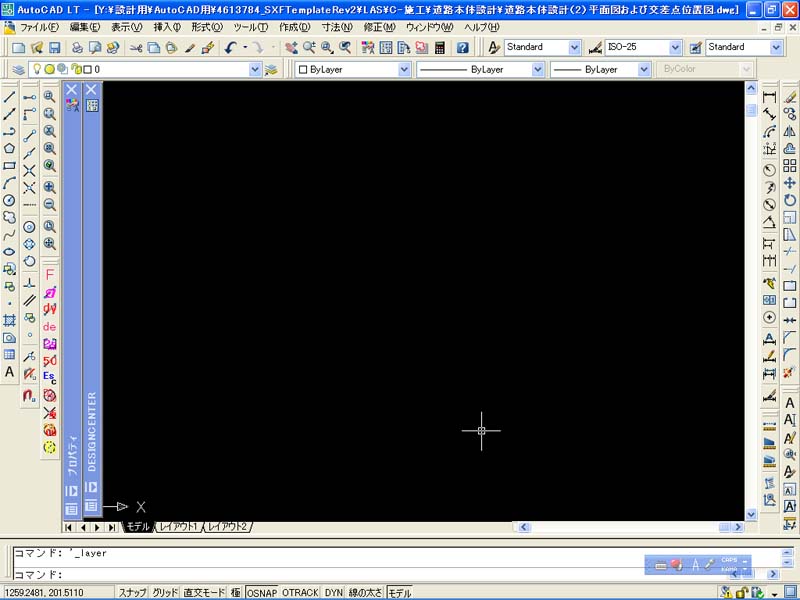The height and width of the screenshot is (600, 800).
Task: Toggle 直交モード ortho mode
Action: tap(204, 592)
